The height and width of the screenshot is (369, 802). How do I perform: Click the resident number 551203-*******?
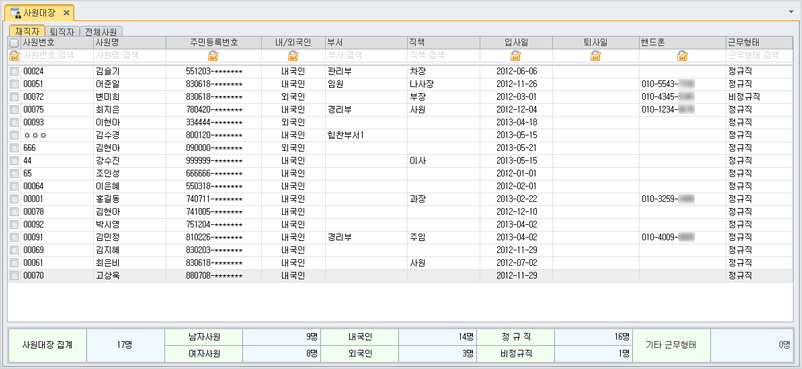pyautogui.click(x=213, y=71)
